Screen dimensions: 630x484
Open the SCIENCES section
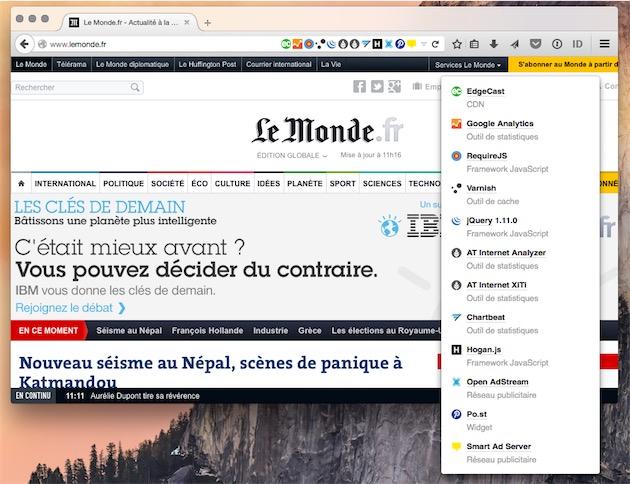coord(382,184)
